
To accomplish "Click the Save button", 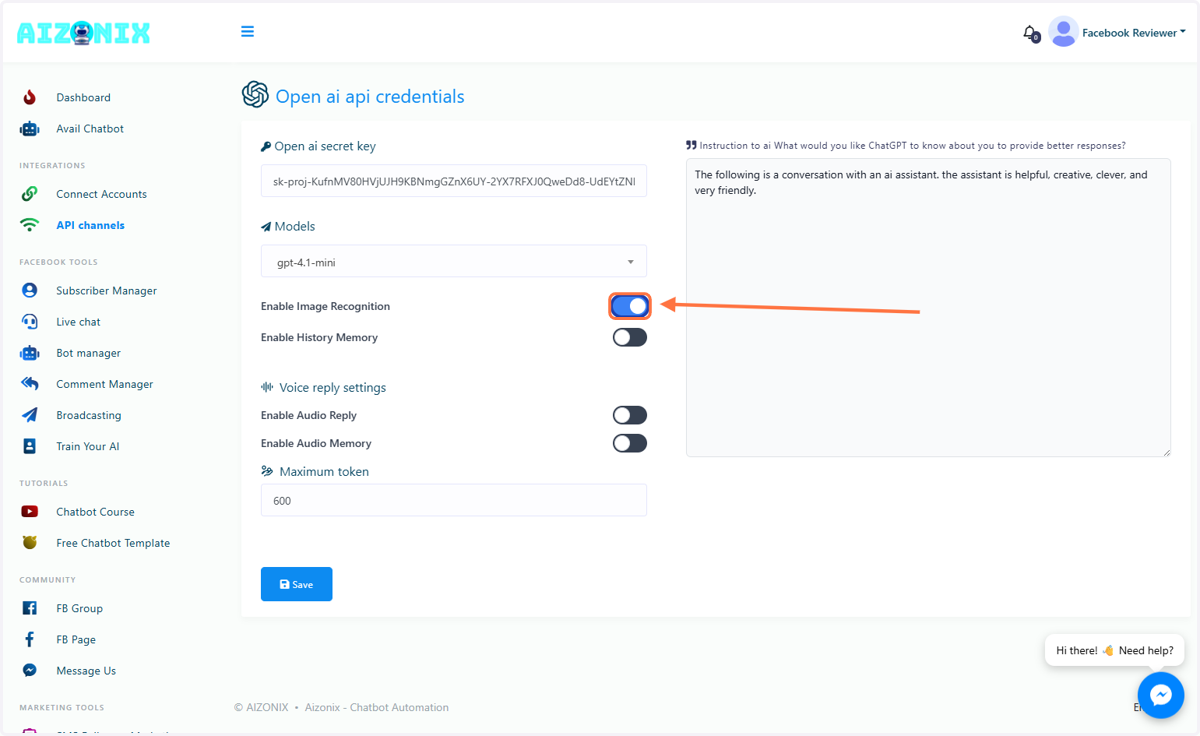I will [296, 584].
